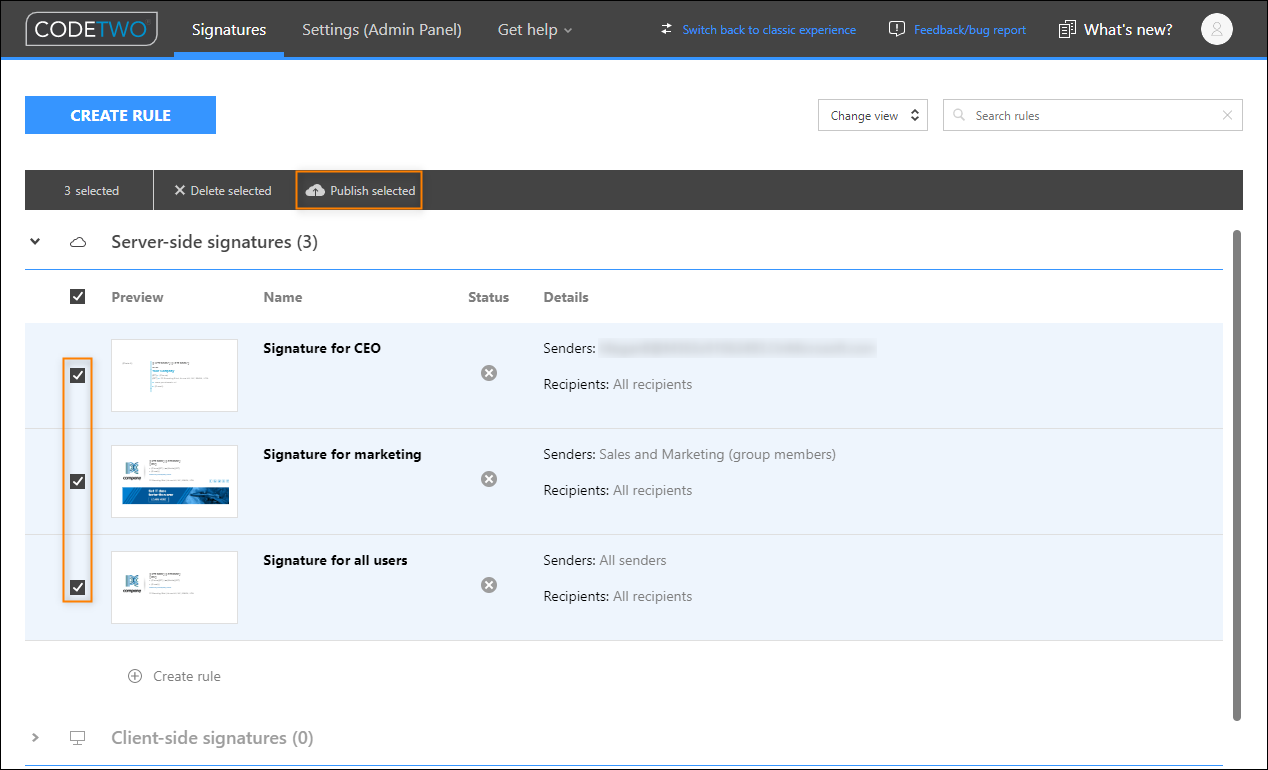Click the cloud icon beside Server-side signatures
Screen dimensions: 1268x770
coord(78,242)
